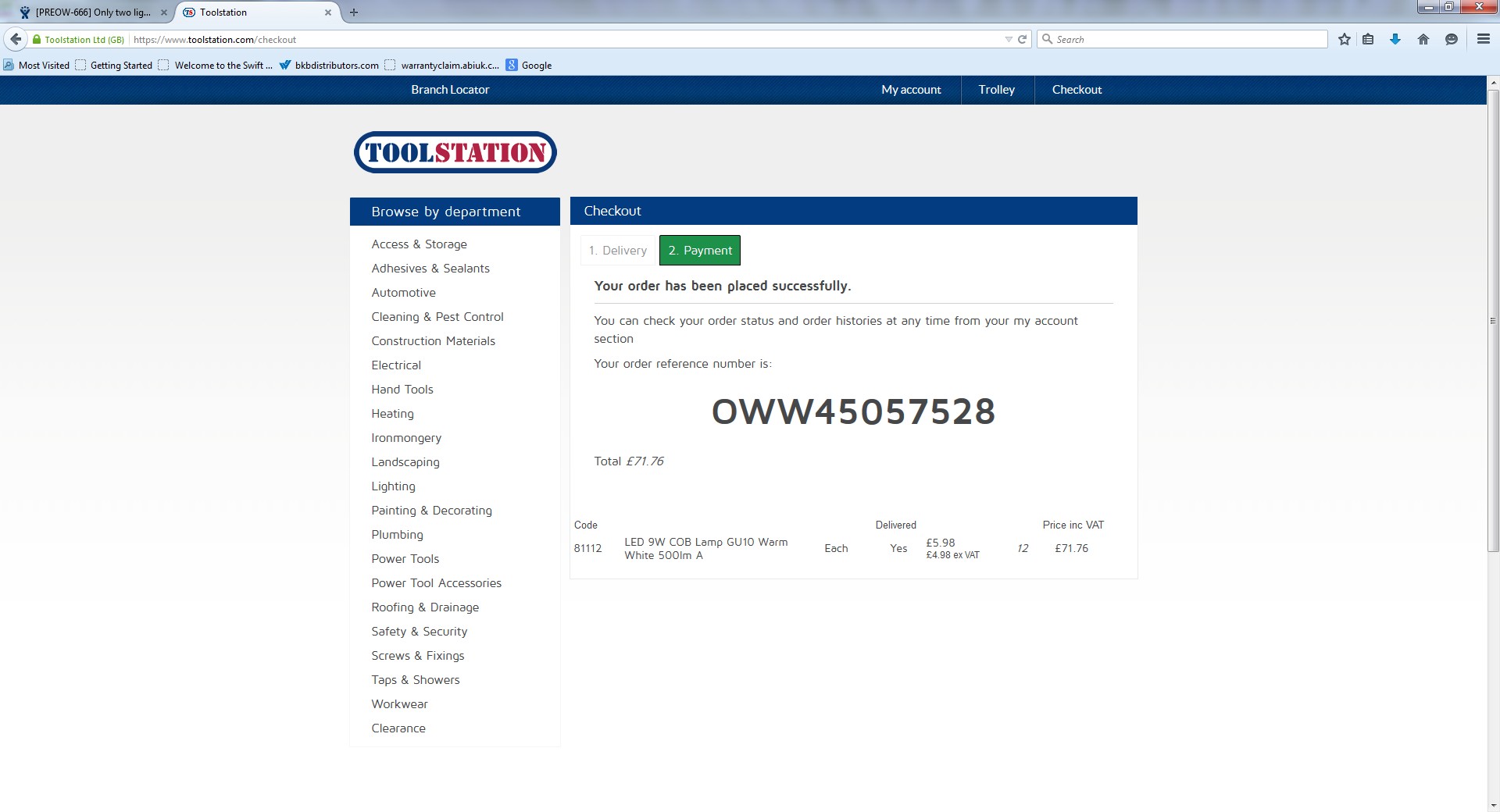The height and width of the screenshot is (812, 1500).
Task: Click the product name LED 9W COB Lamp
Action: coord(705,548)
